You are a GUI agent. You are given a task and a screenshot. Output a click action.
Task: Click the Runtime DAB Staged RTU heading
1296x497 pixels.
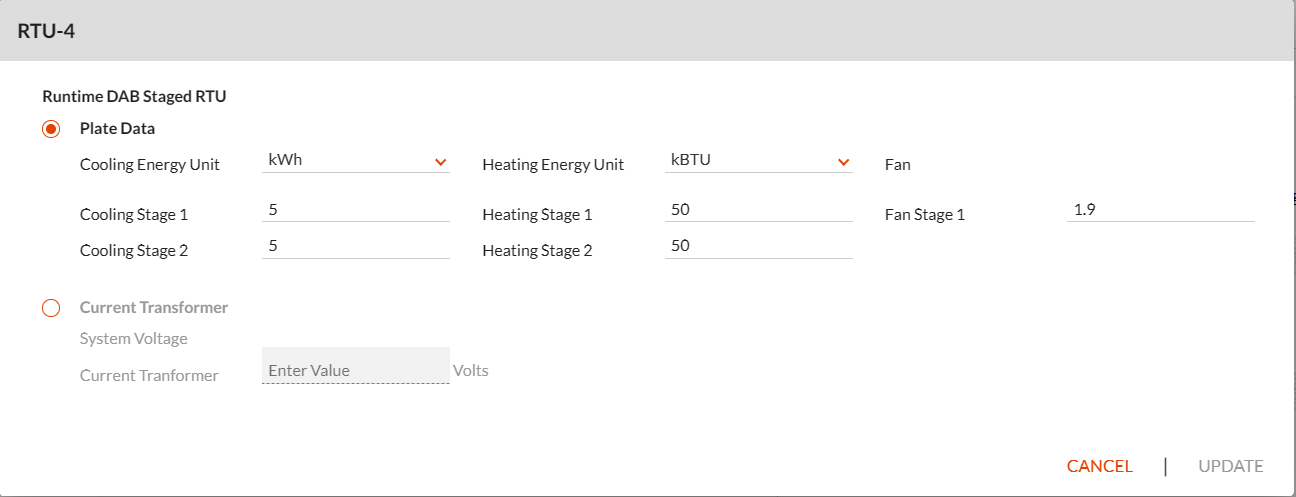134,97
